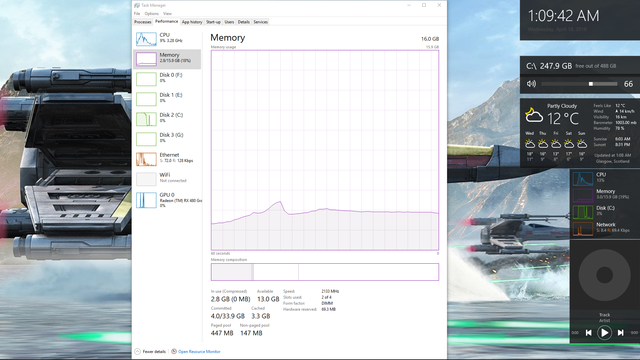Adjust the desktop widget volume slider

click(x=579, y=84)
